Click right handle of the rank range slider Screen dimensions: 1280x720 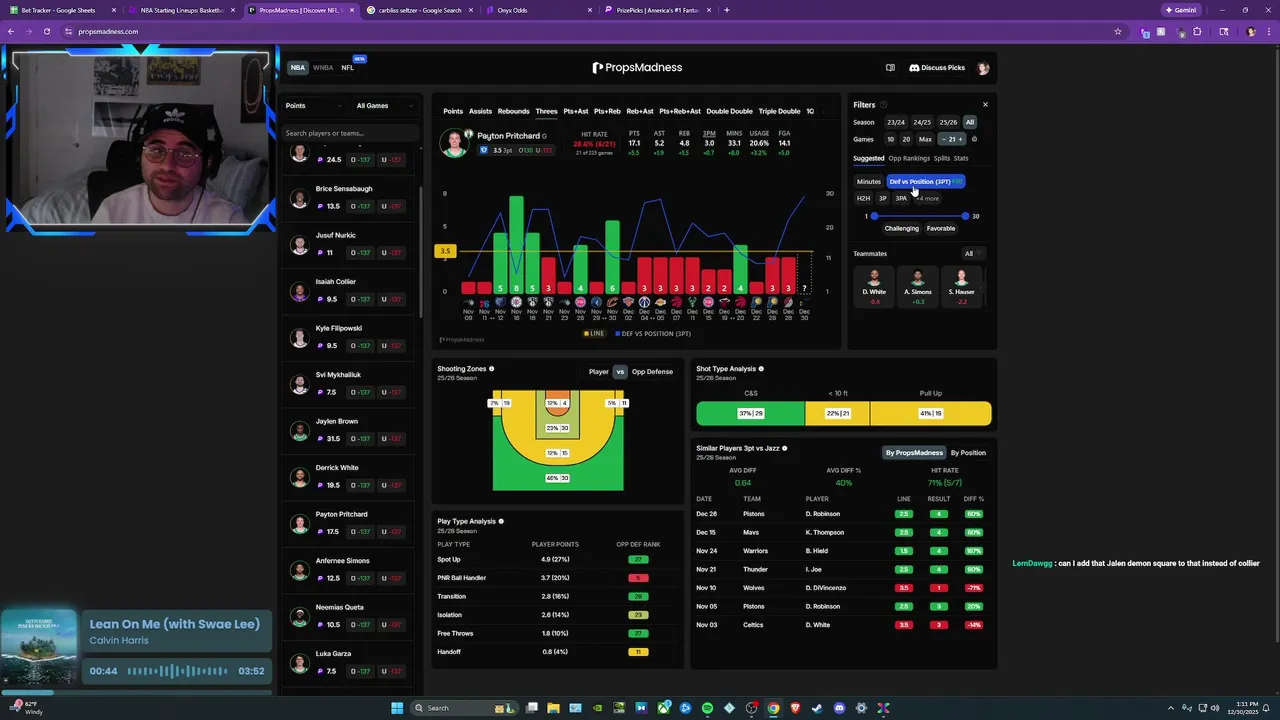coord(965,216)
